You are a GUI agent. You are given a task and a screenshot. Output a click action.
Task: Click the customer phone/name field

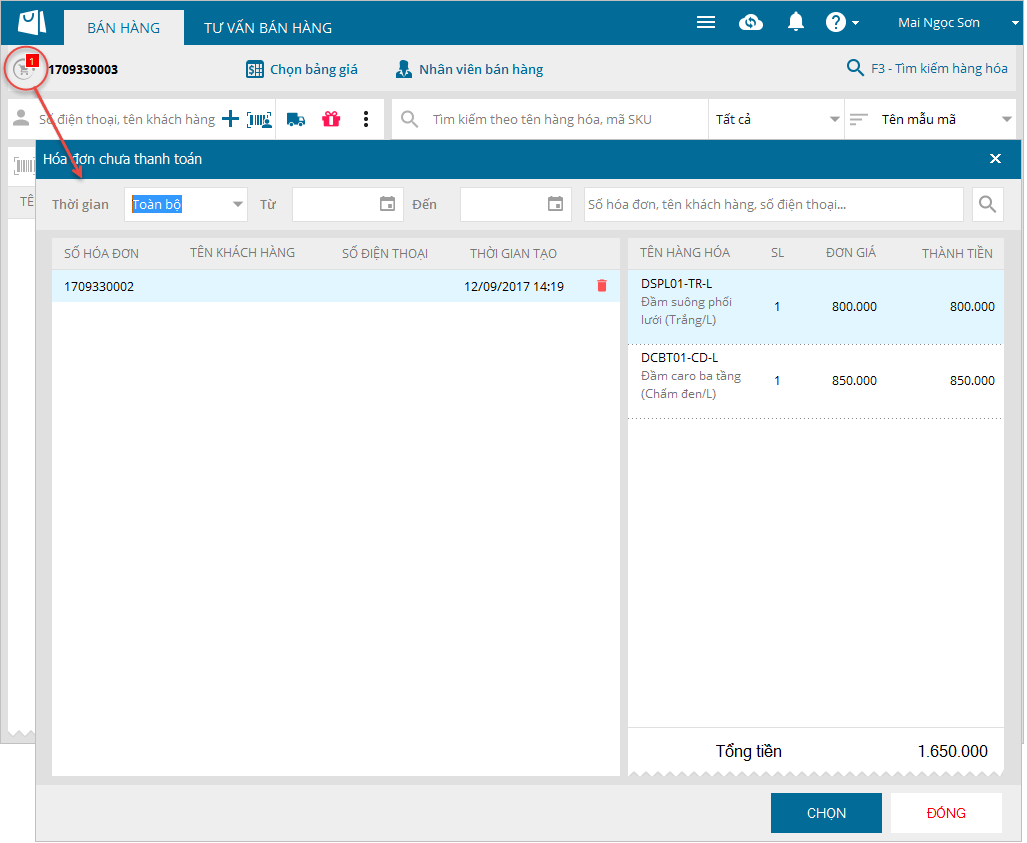[126, 119]
